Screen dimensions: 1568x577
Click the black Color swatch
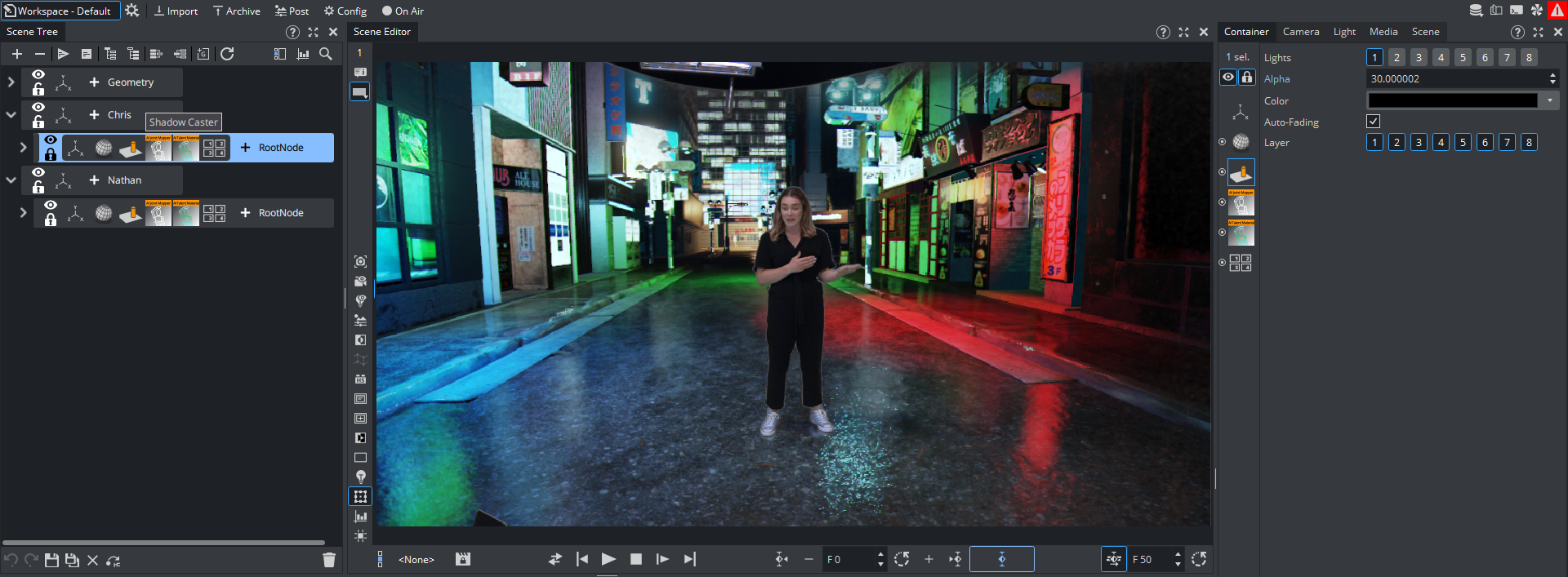tap(1453, 100)
